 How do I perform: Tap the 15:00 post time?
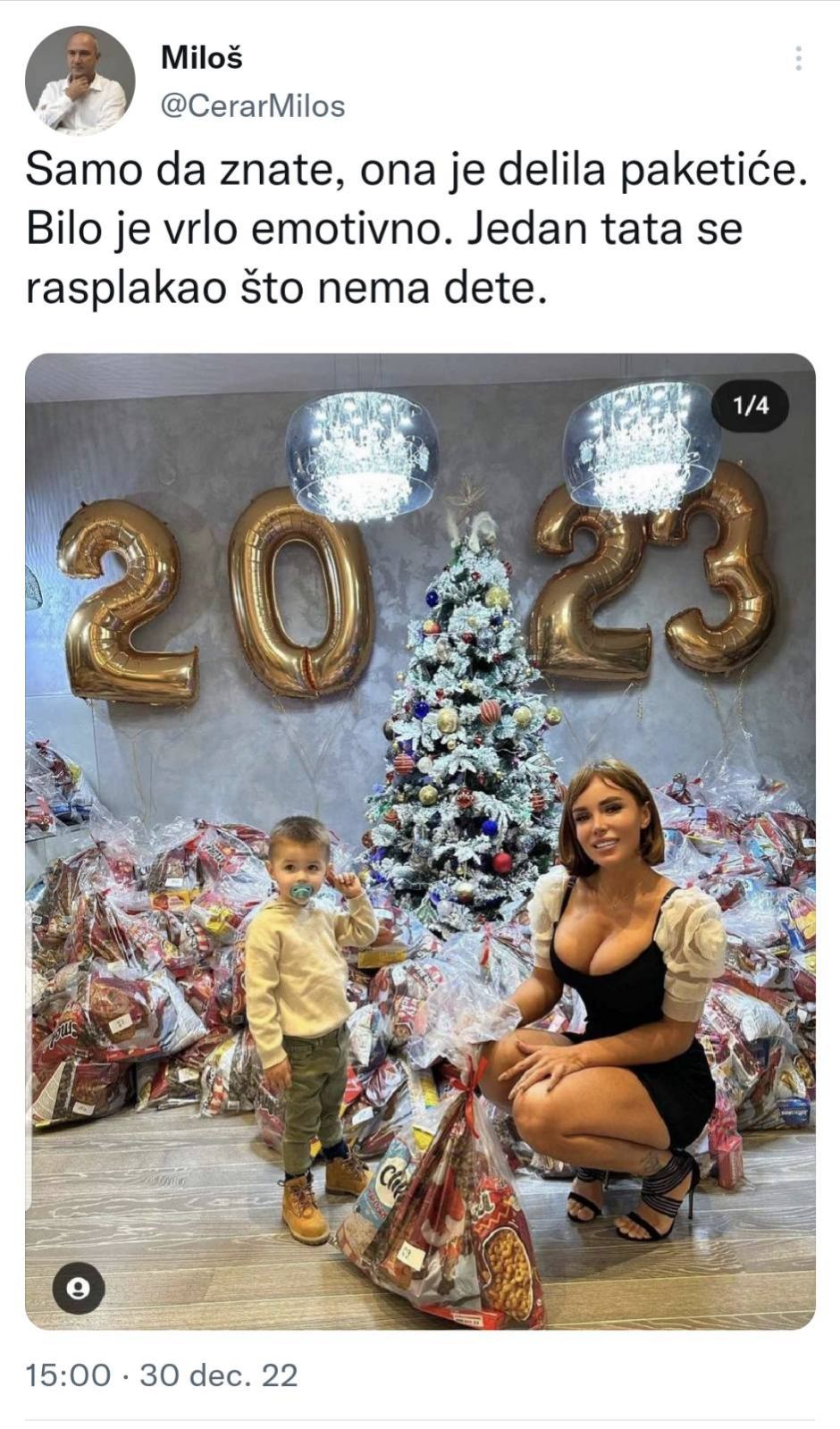[68, 1374]
